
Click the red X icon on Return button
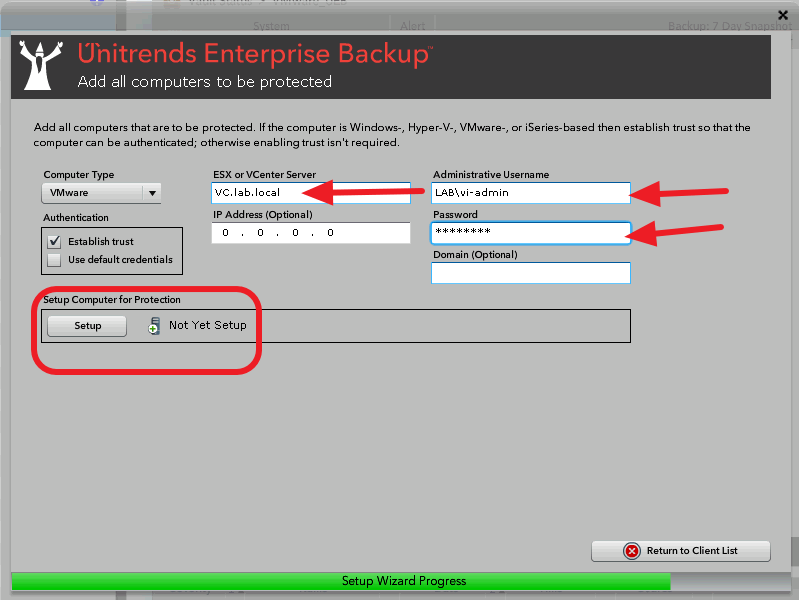[632, 551]
